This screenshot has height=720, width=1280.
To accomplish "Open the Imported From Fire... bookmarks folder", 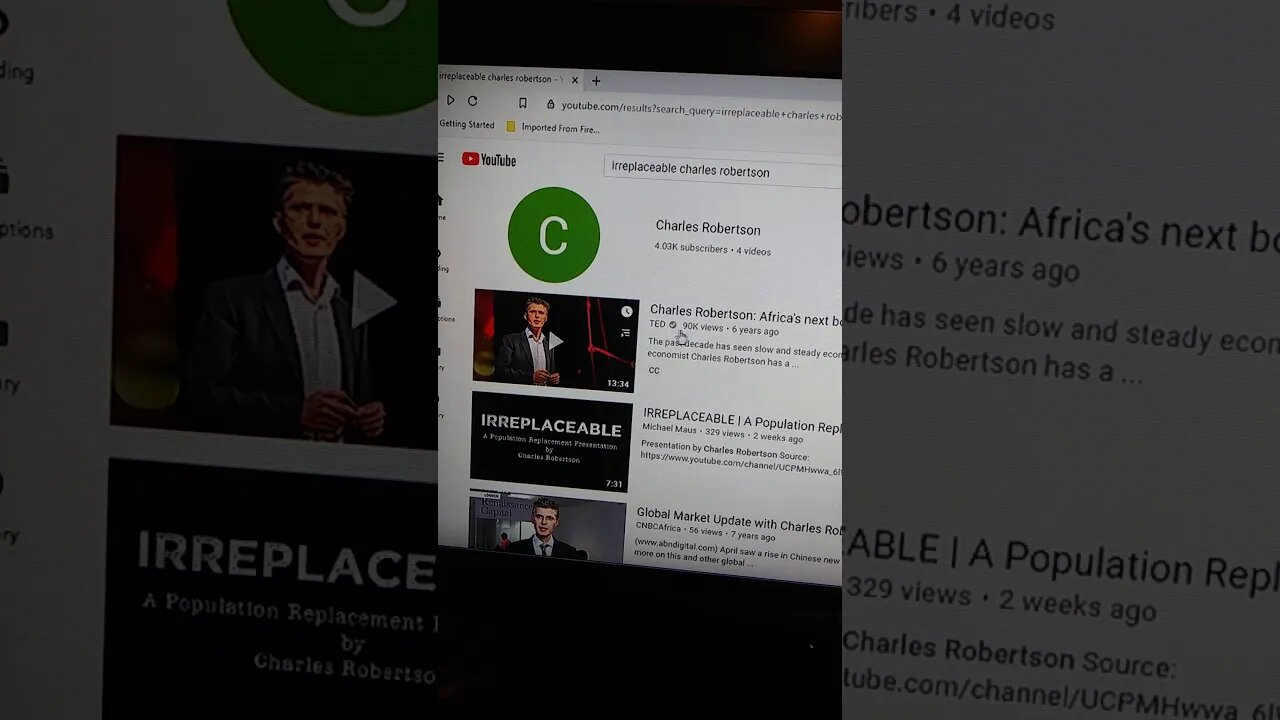I will pos(553,128).
